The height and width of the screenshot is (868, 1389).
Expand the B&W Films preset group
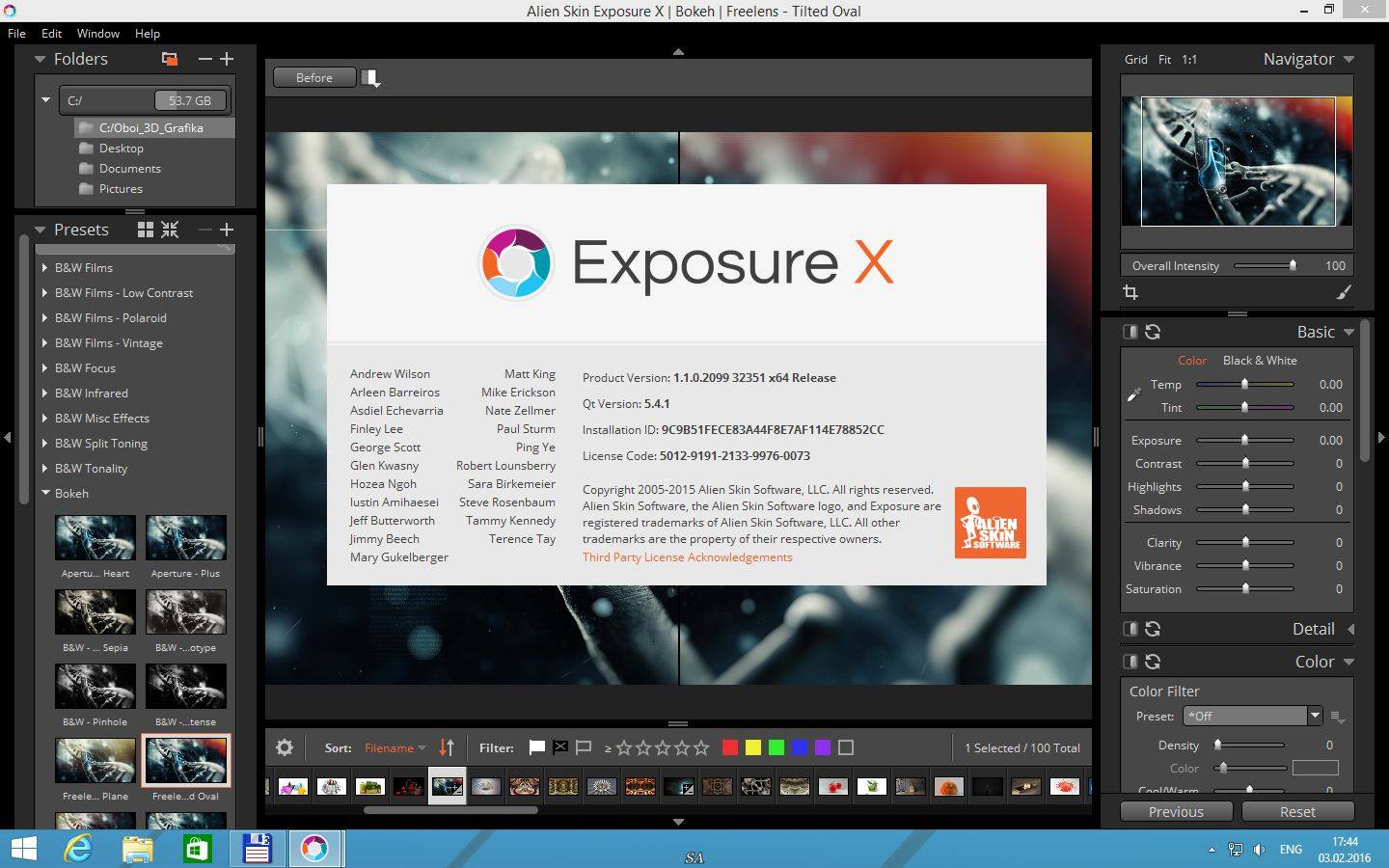[44, 268]
